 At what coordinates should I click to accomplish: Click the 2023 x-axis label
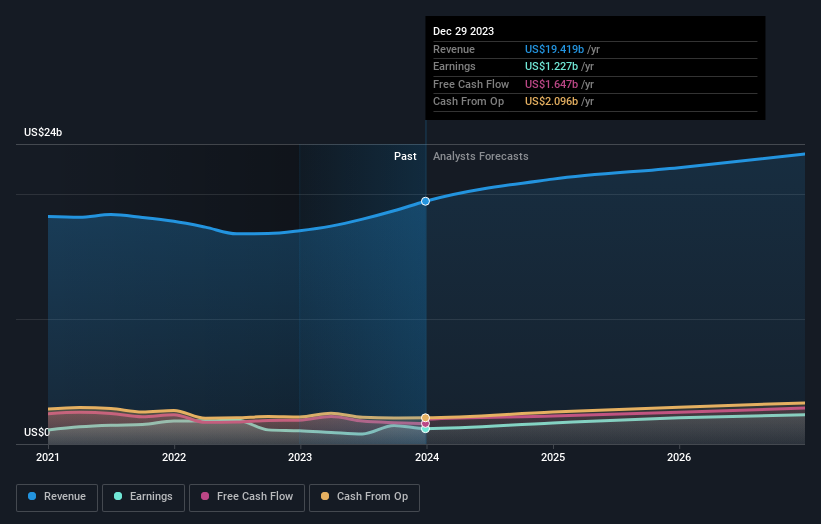pyautogui.click(x=300, y=458)
